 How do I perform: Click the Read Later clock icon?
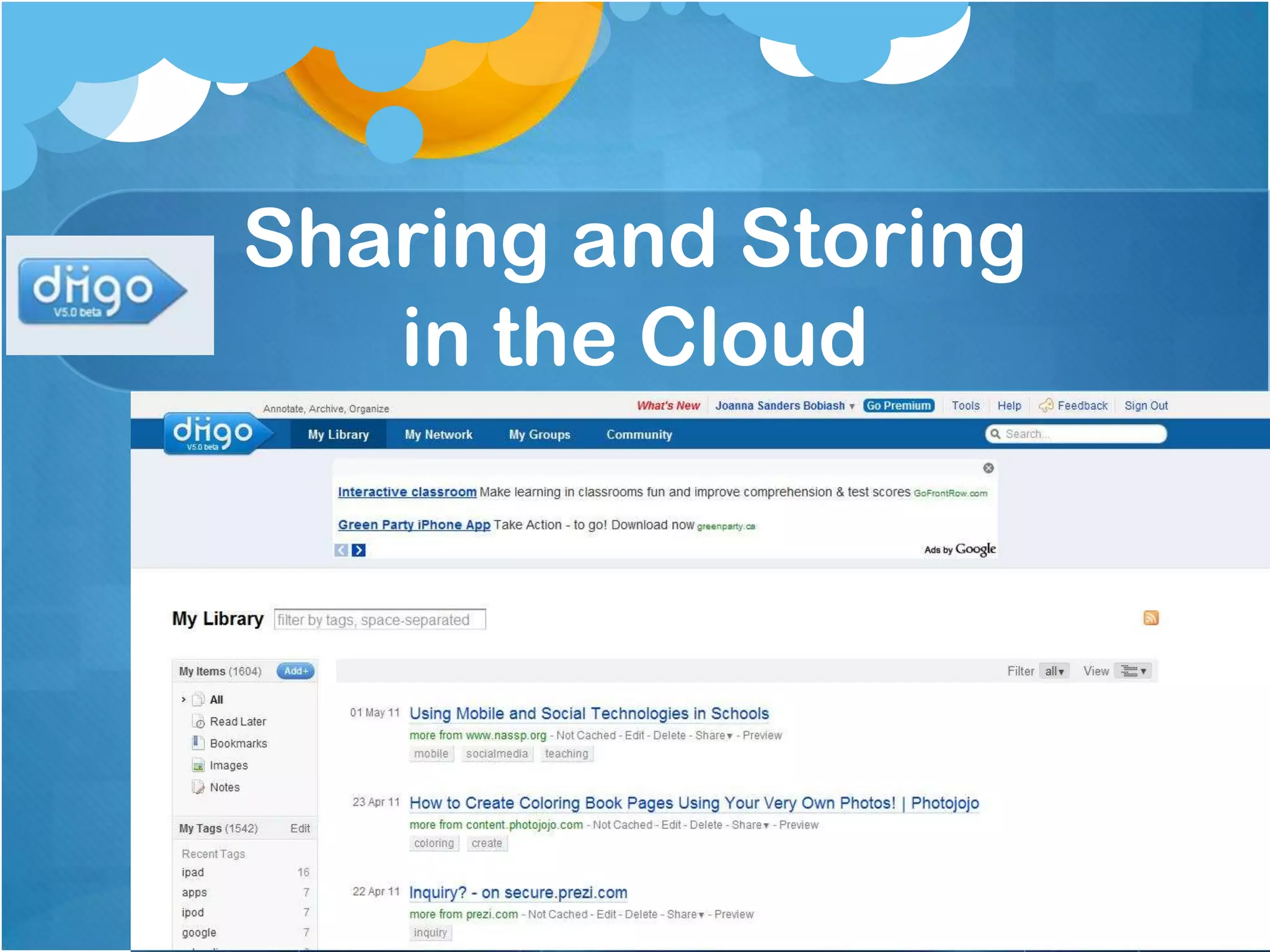(198, 721)
